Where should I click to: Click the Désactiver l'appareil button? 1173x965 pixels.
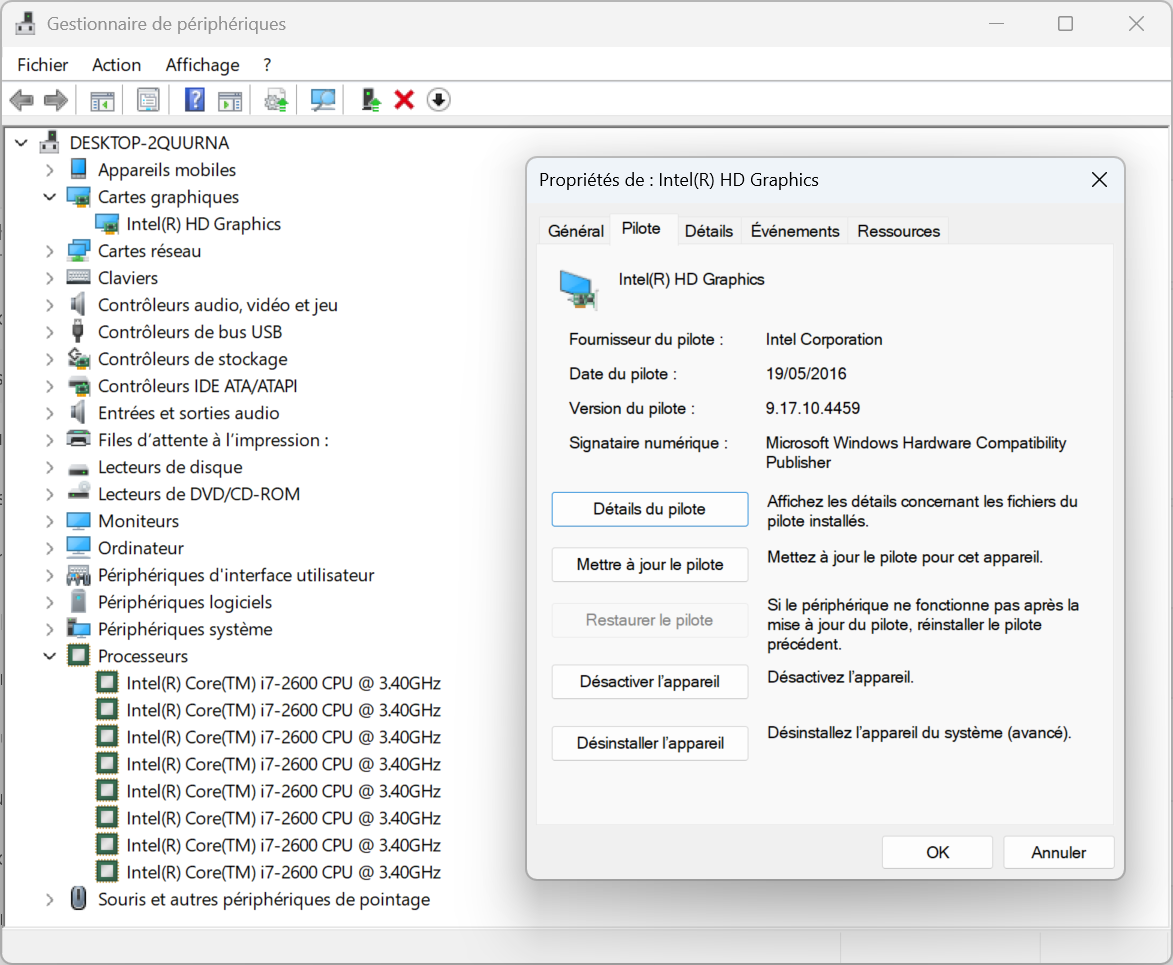click(649, 681)
